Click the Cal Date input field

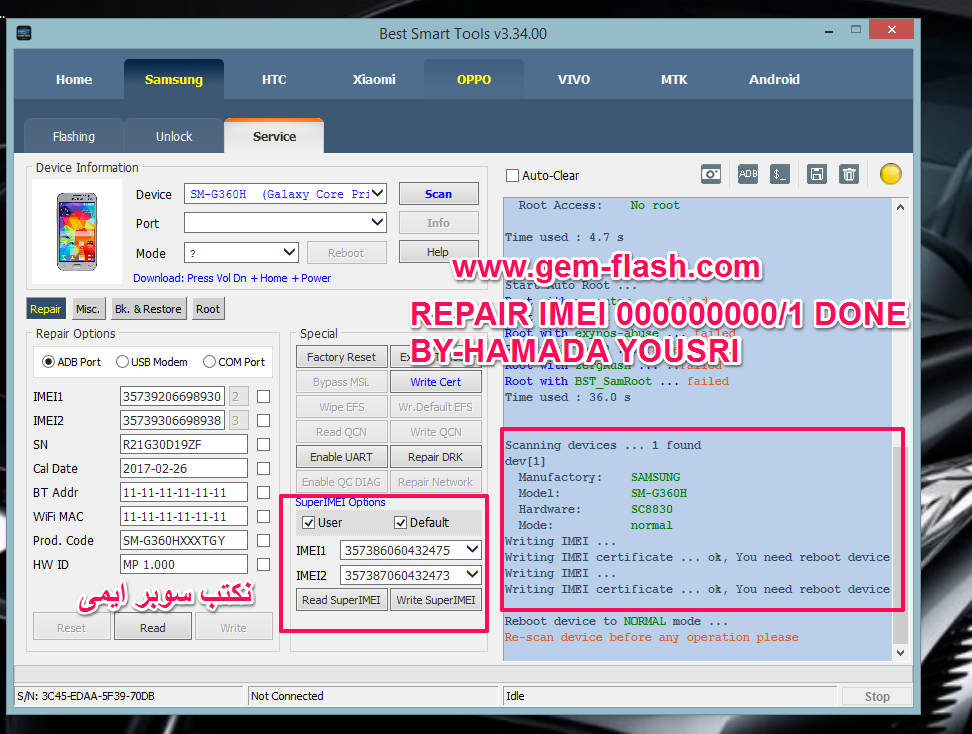(x=183, y=468)
